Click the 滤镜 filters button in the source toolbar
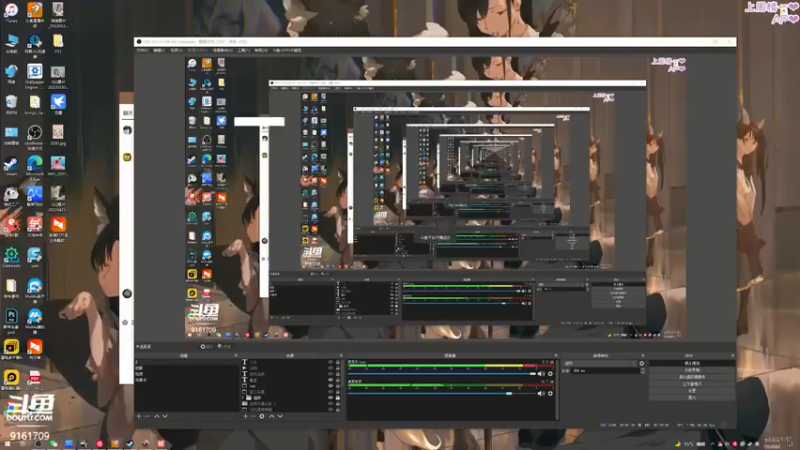Viewport: 800px width, 450px height. pyautogui.click(x=224, y=346)
